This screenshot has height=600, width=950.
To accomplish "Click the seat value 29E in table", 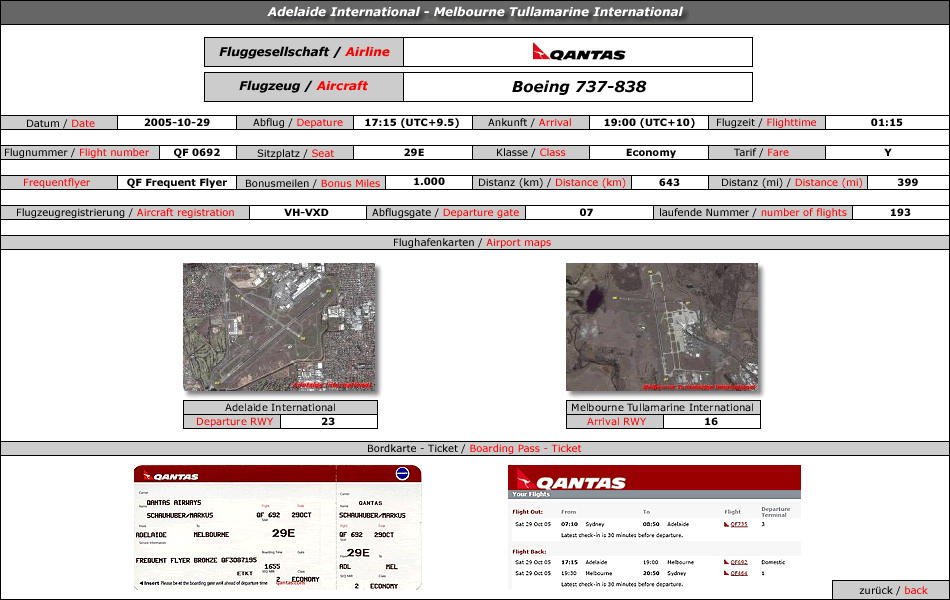I will point(414,152).
